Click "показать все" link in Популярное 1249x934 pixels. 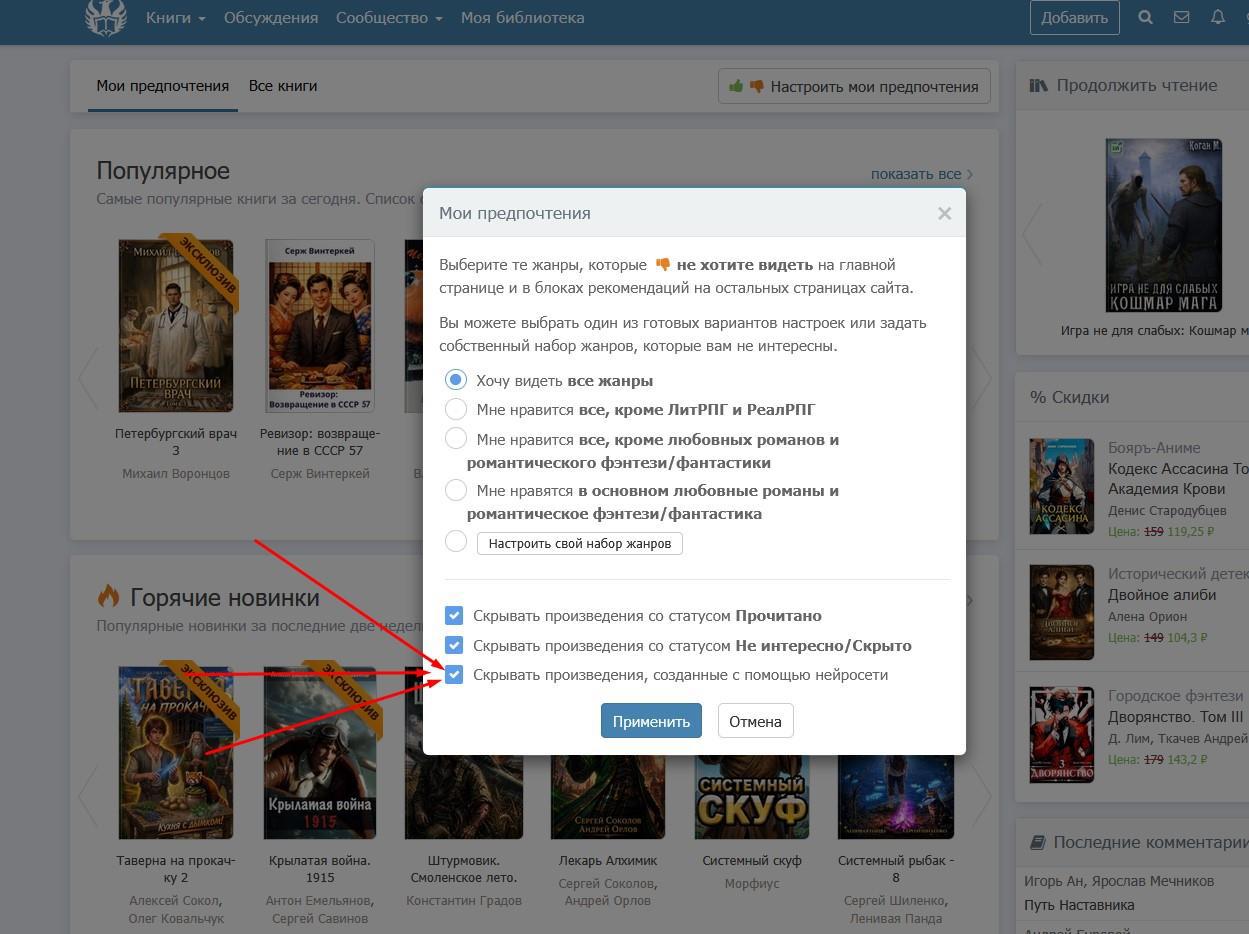click(916, 174)
